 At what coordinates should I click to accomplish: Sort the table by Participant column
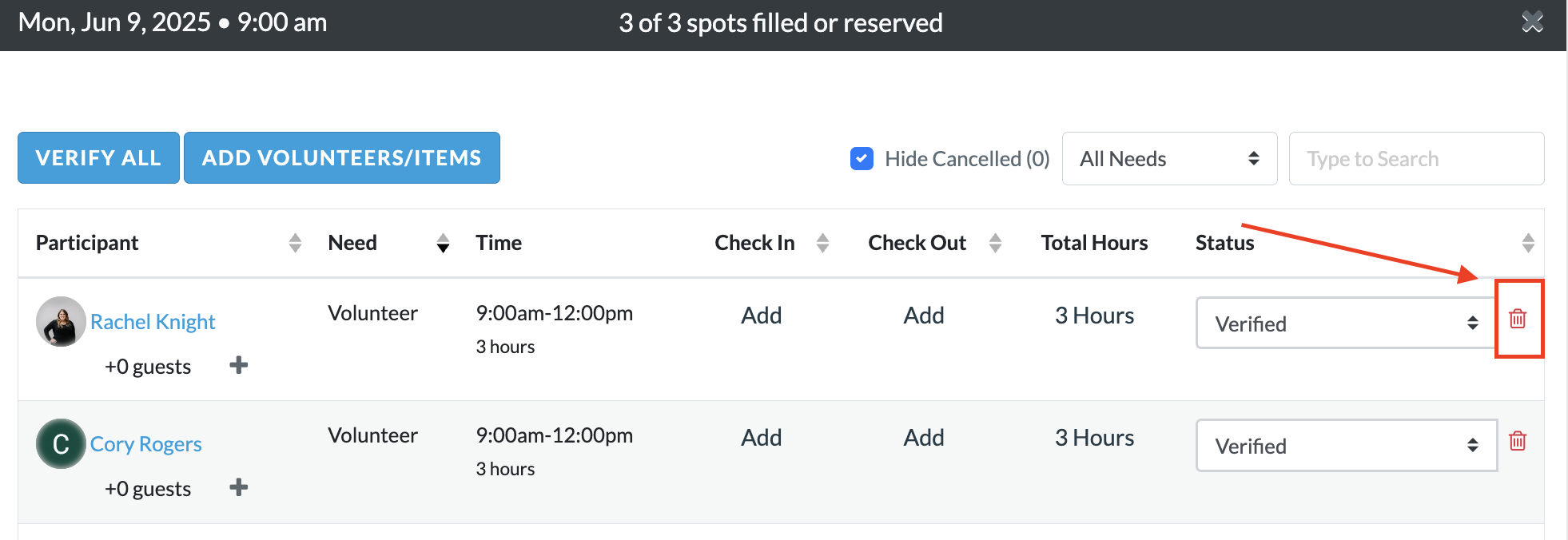coord(295,243)
